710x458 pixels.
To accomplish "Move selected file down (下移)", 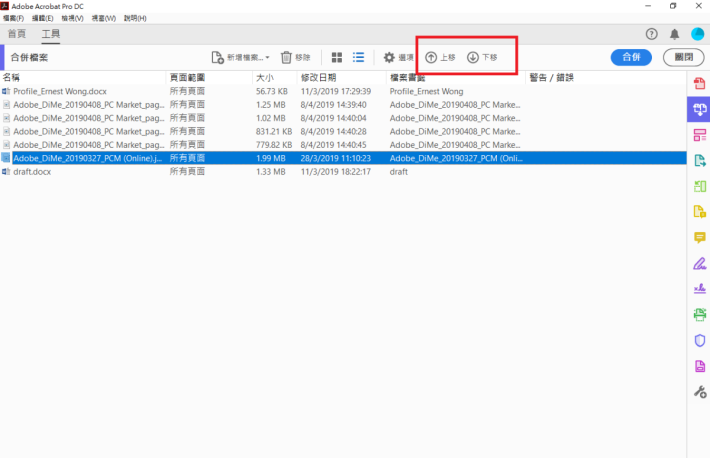I will coord(482,58).
